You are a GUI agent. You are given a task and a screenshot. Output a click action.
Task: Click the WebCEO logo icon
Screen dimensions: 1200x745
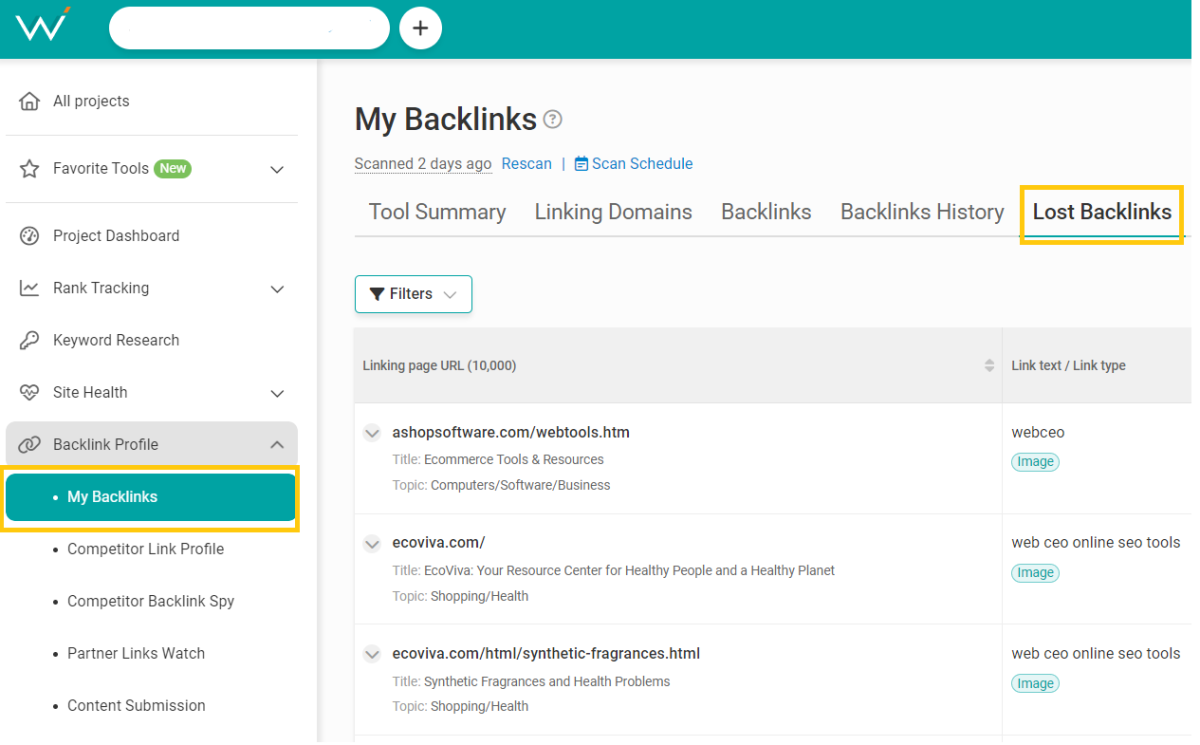(42, 25)
